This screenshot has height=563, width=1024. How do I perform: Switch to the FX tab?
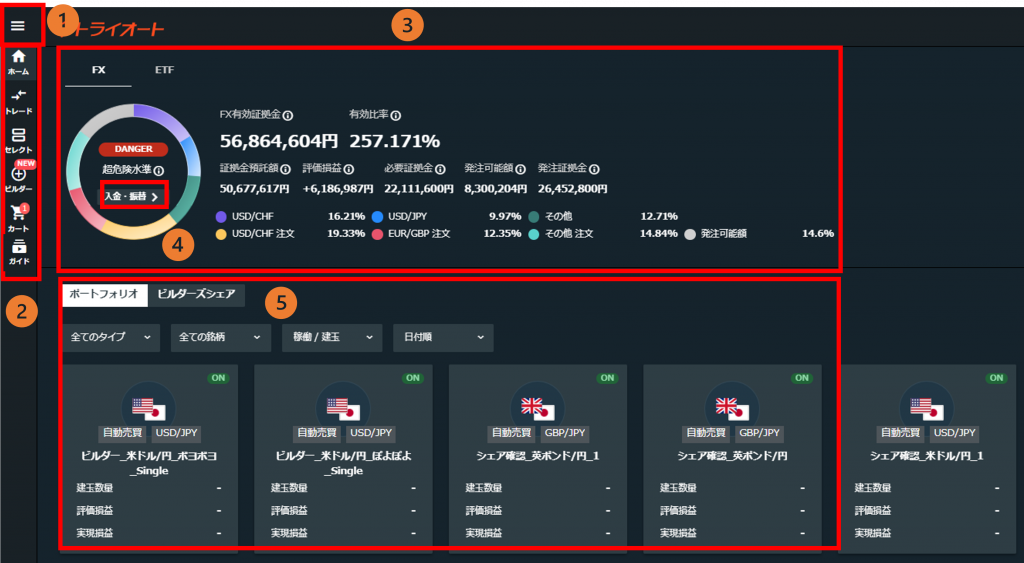pyautogui.click(x=99, y=70)
